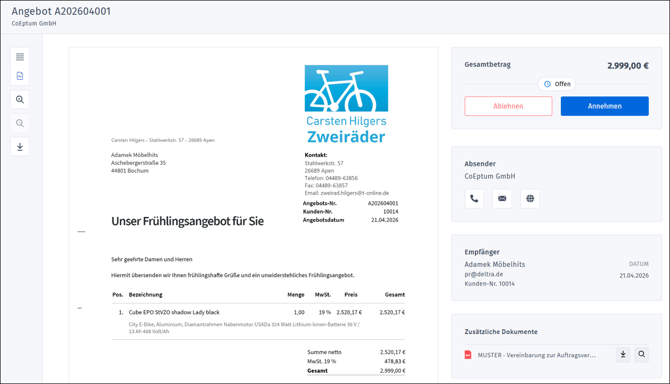Viewport: 670px width, 384px height.
Task: Switch to the list view icon in sidebar
Action: pyautogui.click(x=20, y=57)
